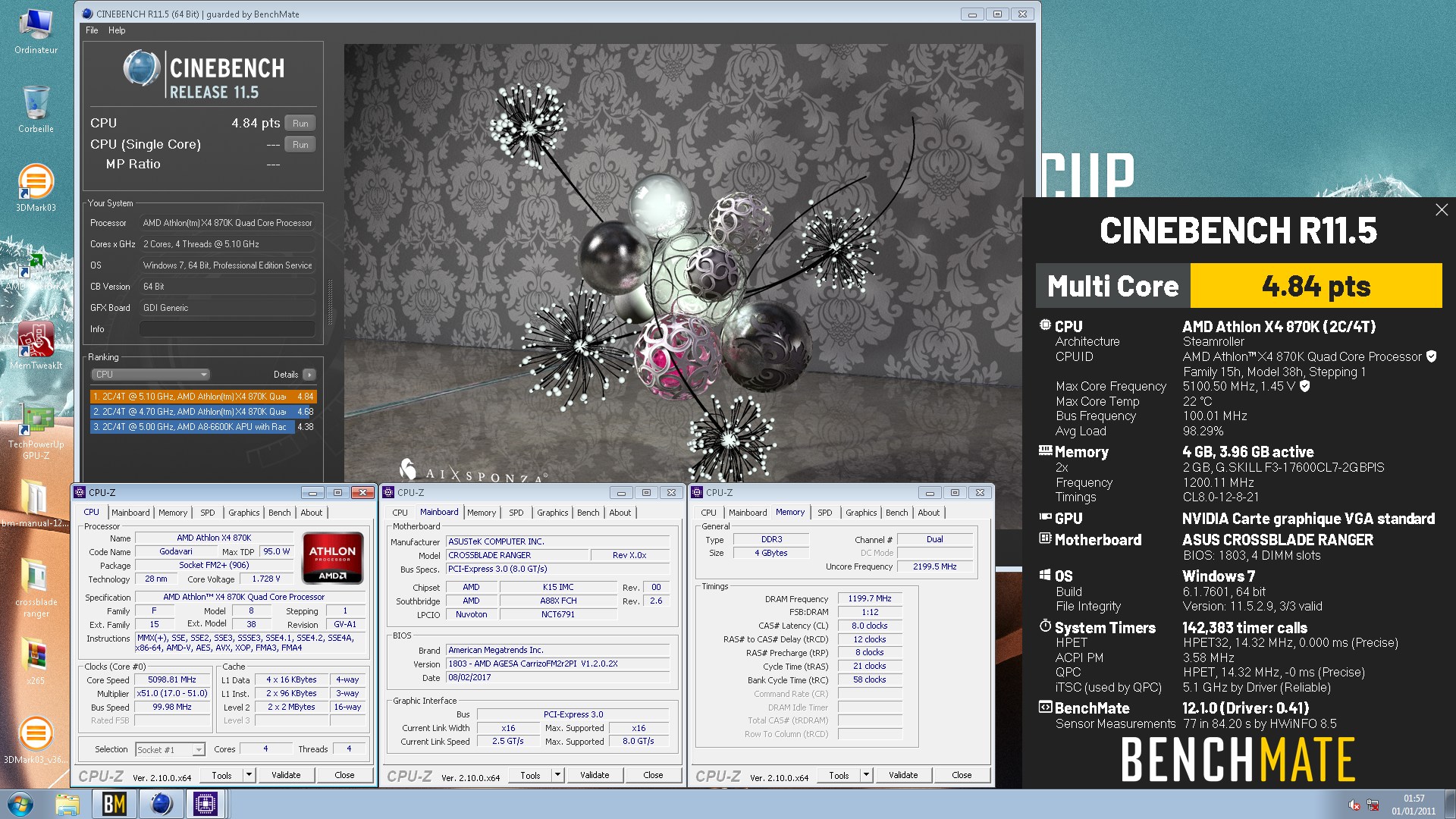Viewport: 1456px width, 819px height.
Task: Click Tools button in first CPU-Z window
Action: pos(221,775)
